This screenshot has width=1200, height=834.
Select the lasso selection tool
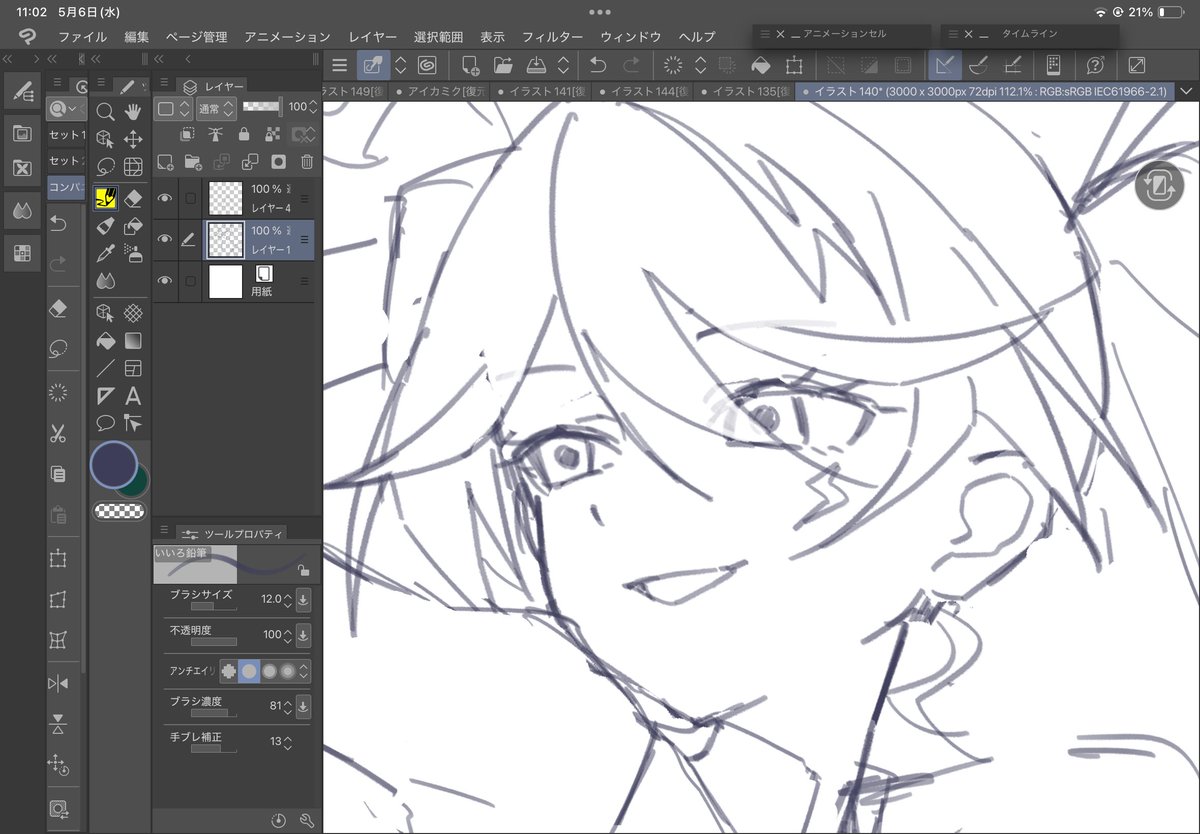[105, 167]
